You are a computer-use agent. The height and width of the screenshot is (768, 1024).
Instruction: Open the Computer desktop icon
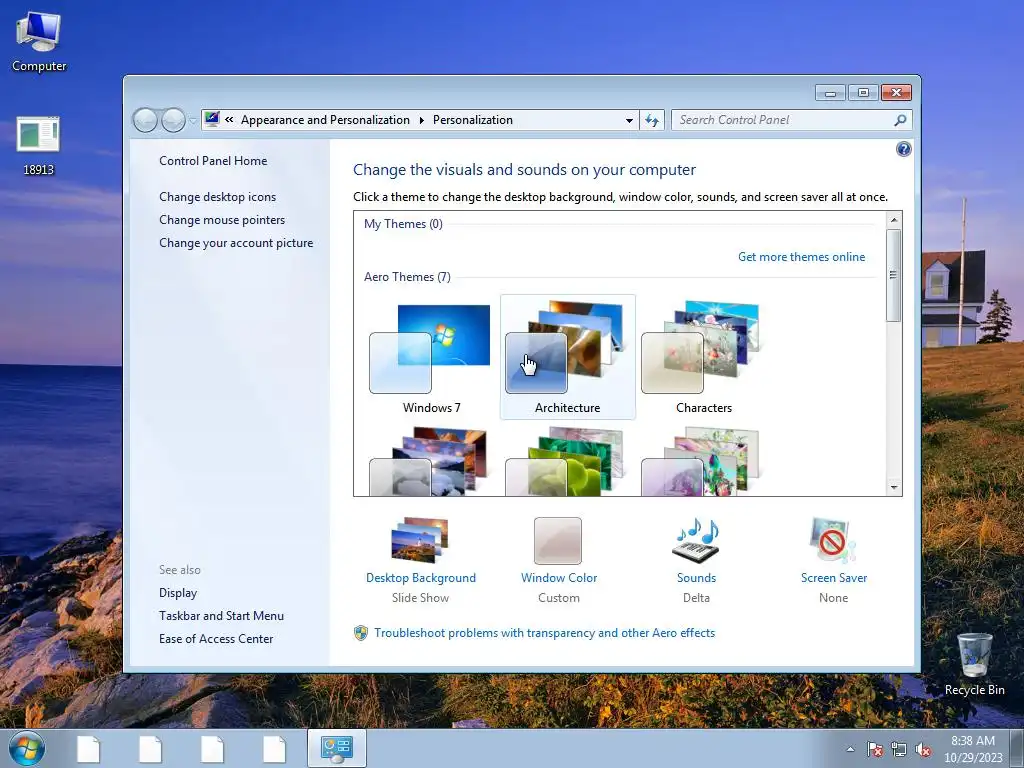(39, 40)
